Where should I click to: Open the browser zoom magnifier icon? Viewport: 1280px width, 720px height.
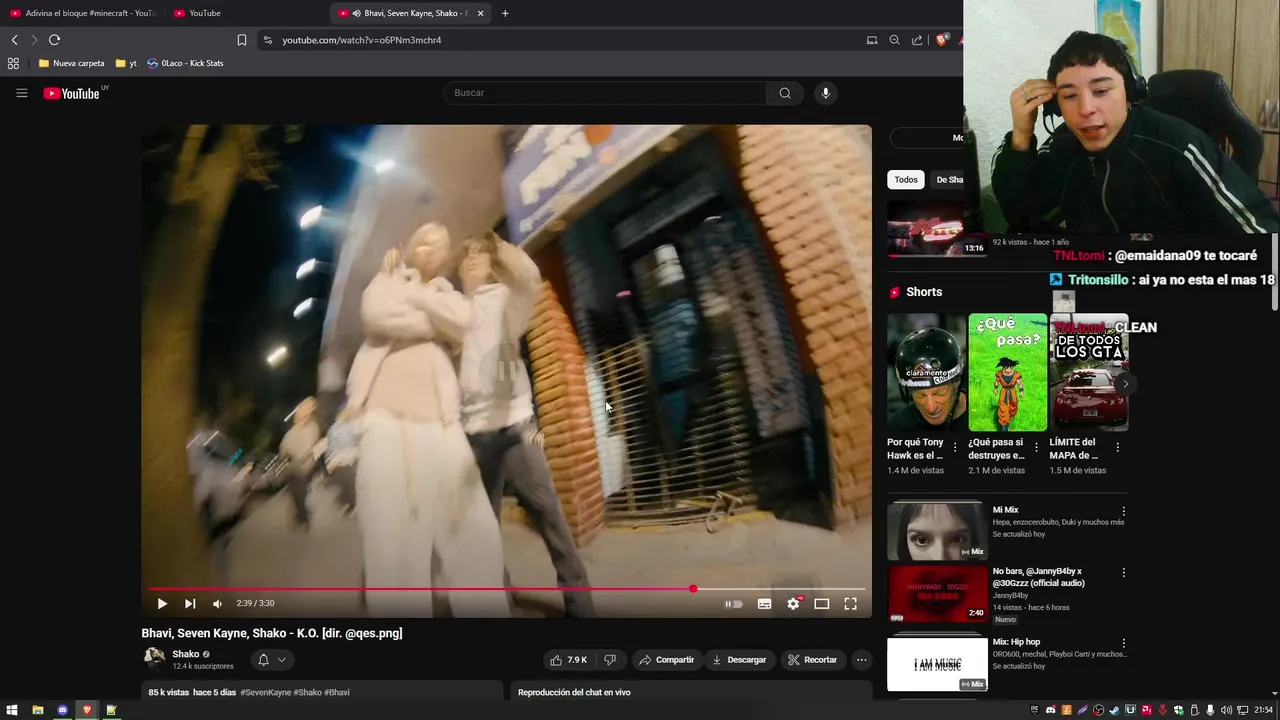pyautogui.click(x=895, y=40)
